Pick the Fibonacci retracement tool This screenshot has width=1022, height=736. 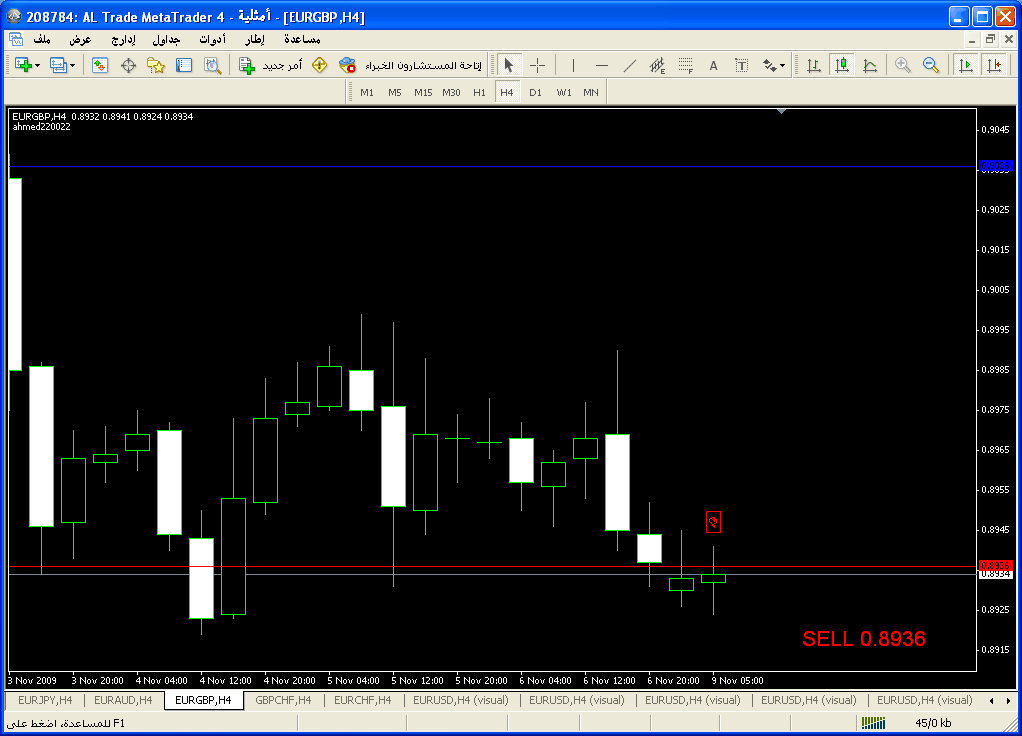(685, 65)
